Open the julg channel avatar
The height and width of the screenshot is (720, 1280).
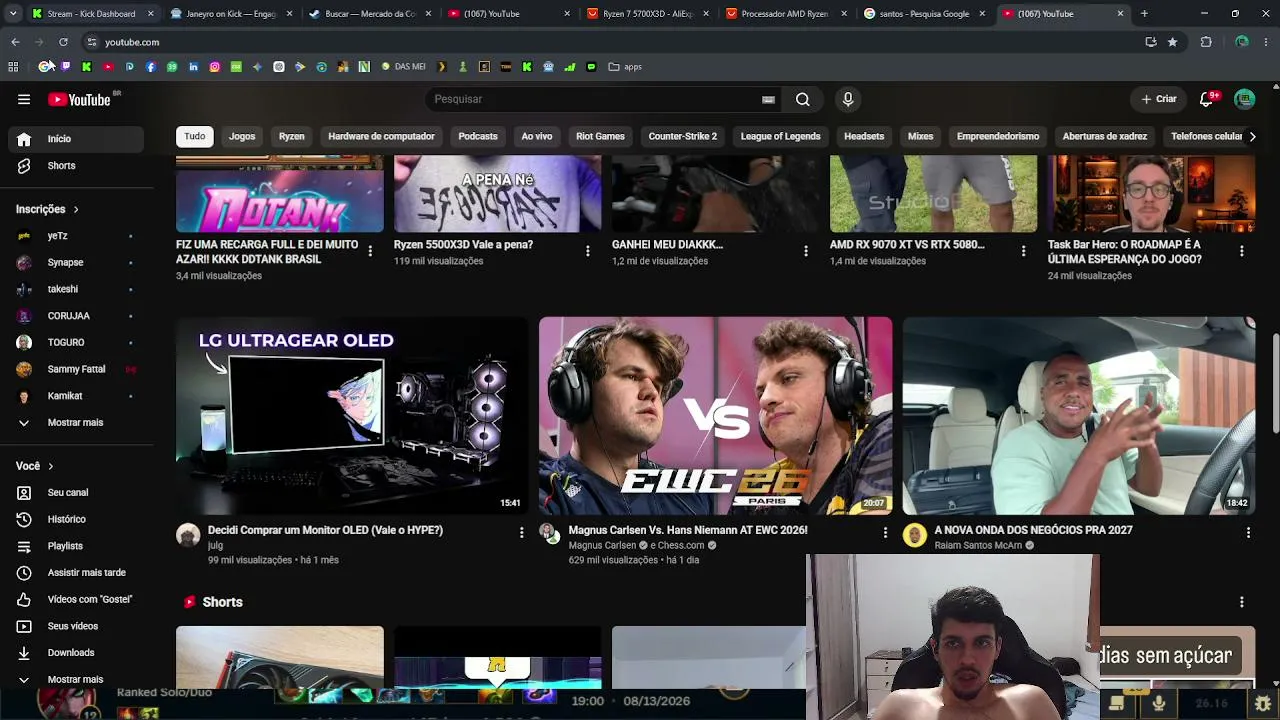pyautogui.click(x=188, y=535)
